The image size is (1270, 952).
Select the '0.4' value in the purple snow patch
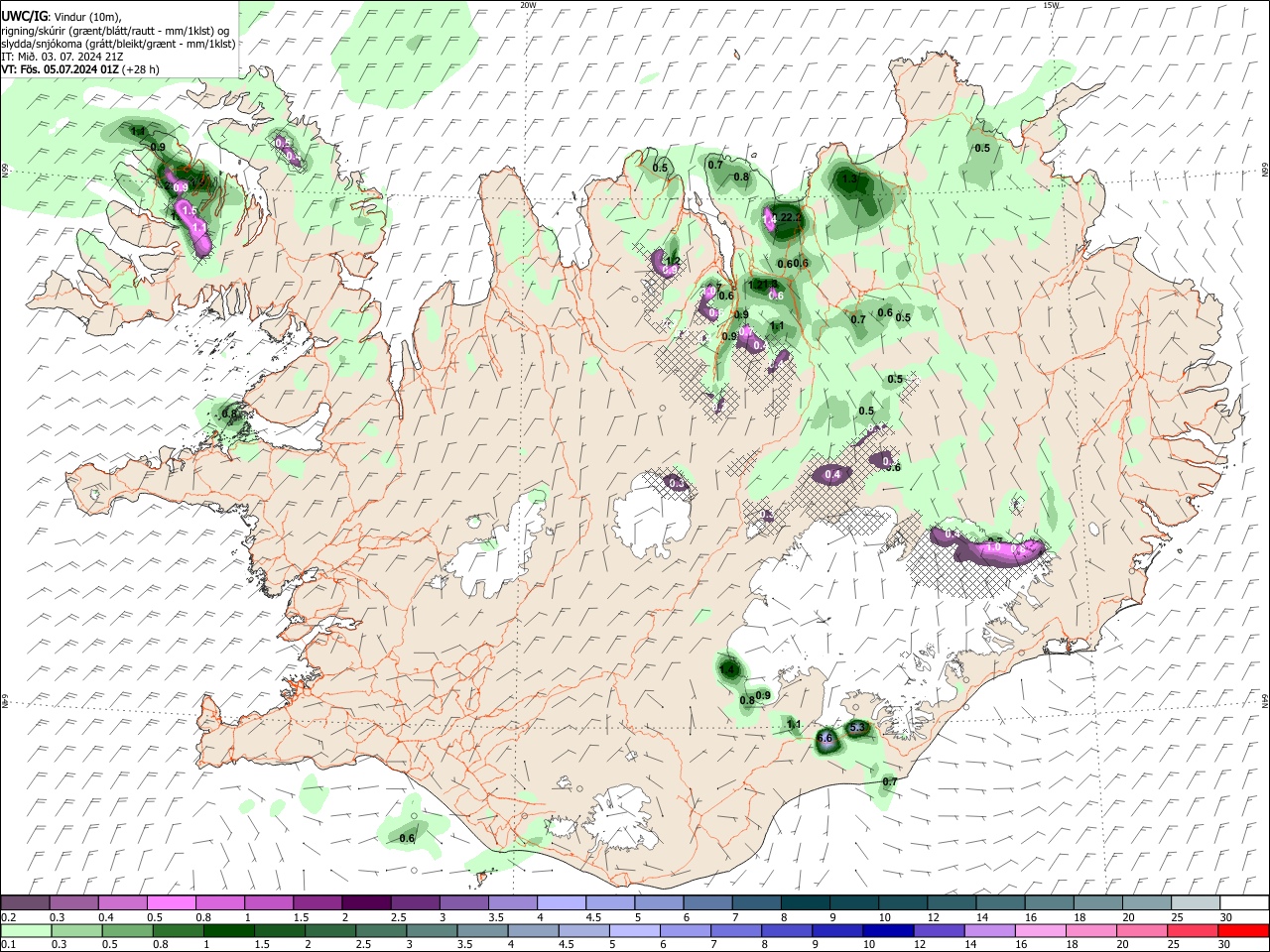point(833,475)
